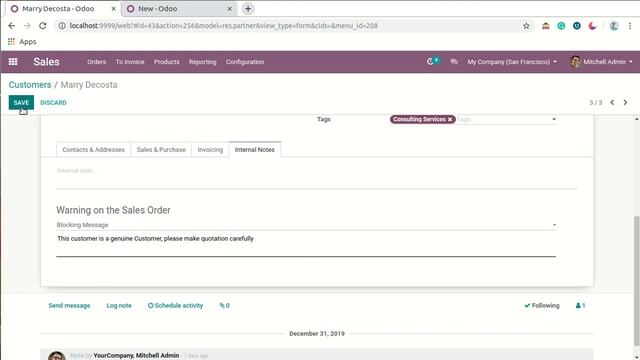Expand the Tags dropdown arrow
Image resolution: width=640 pixels, height=360 pixels.
click(x=554, y=119)
